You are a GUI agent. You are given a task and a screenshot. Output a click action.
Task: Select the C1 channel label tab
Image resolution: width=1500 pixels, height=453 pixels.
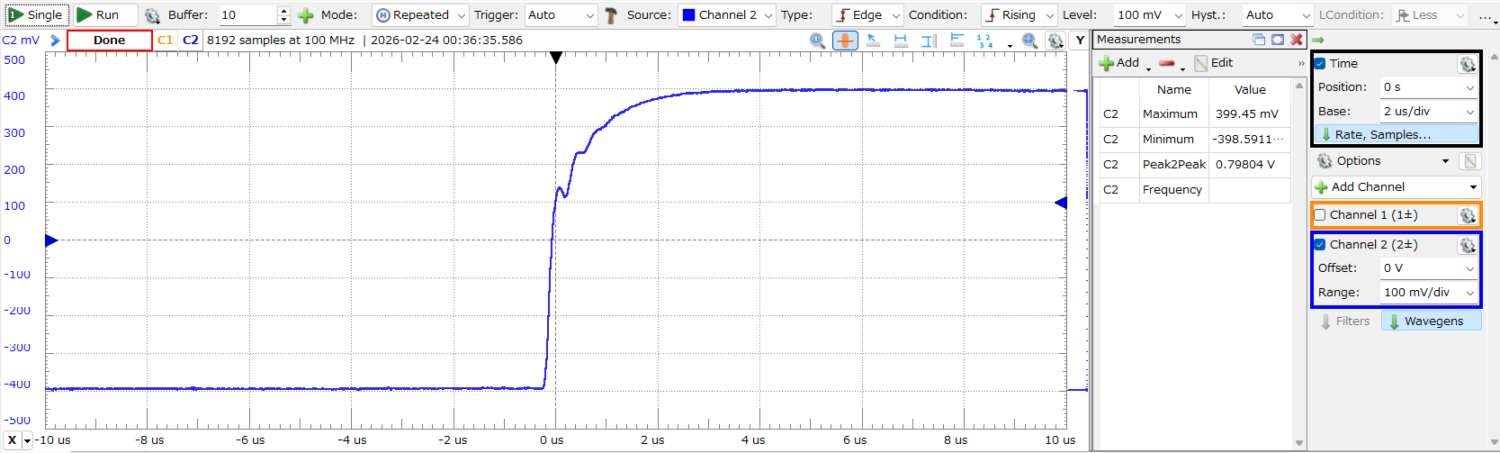166,40
